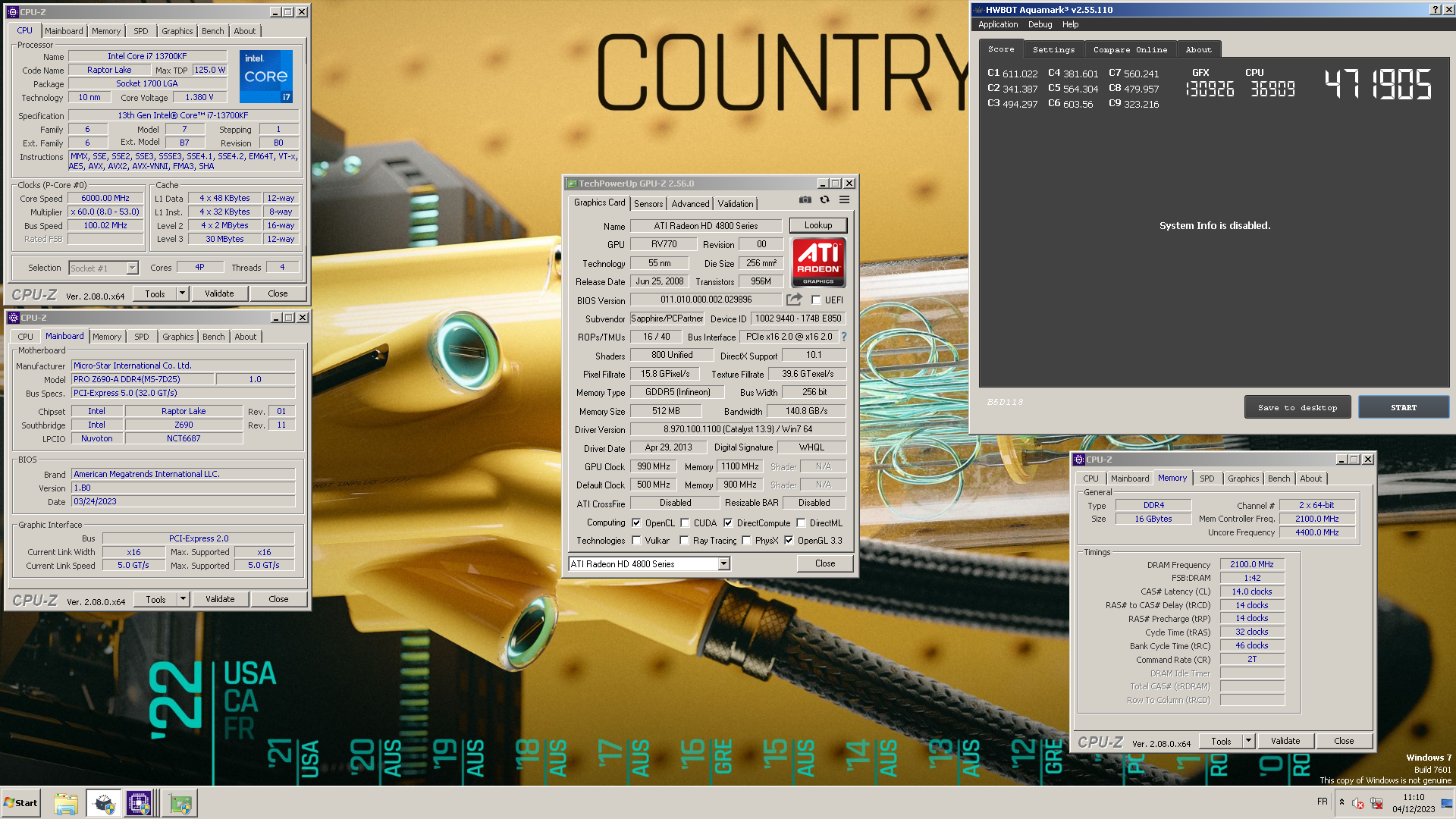Expand hidden system tray icons
Viewport: 1456px width, 819px height.
[x=1341, y=802]
